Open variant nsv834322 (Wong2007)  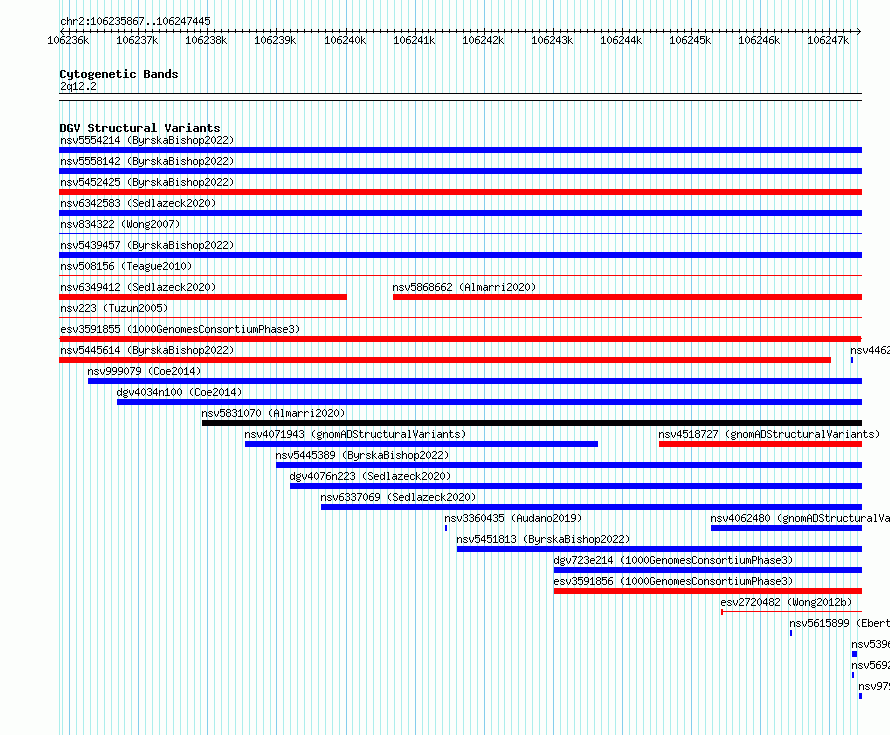coord(120,224)
